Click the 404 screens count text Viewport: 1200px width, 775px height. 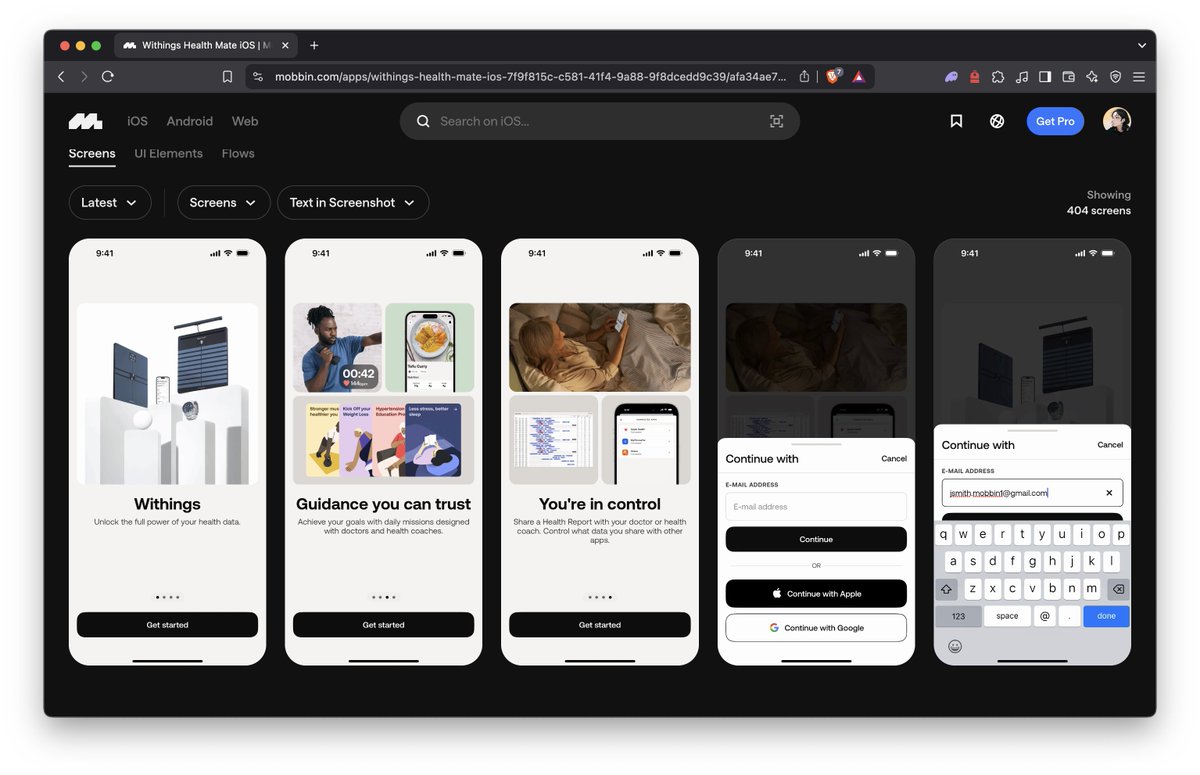coord(1099,210)
